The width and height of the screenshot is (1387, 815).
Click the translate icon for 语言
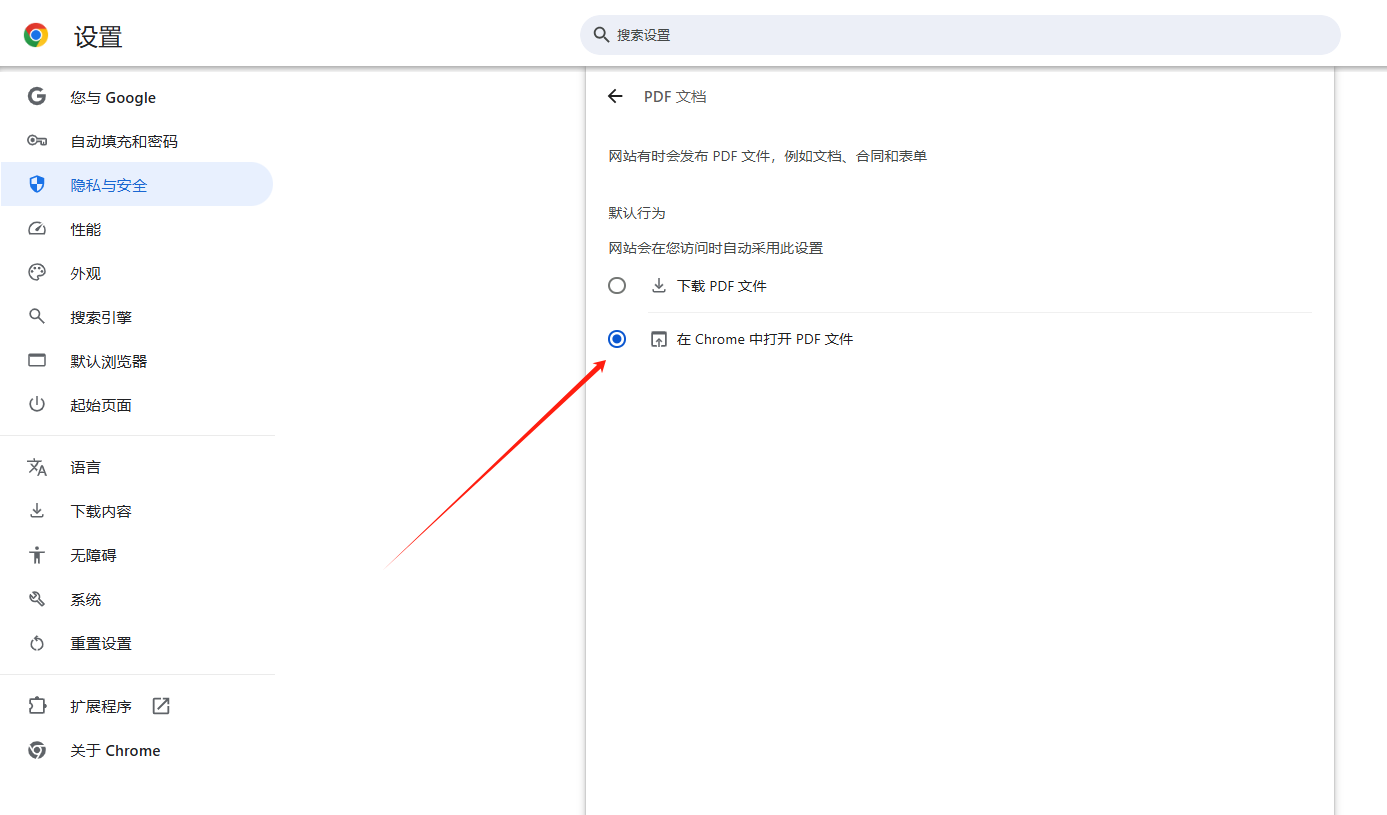[x=37, y=467]
